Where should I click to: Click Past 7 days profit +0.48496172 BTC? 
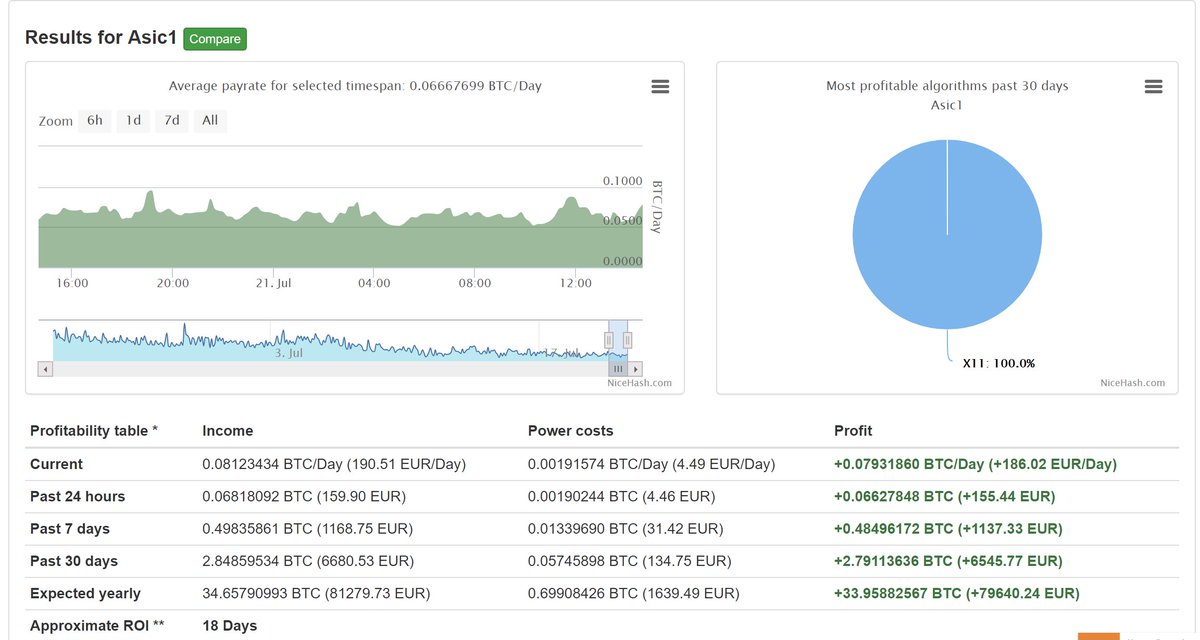pos(949,529)
